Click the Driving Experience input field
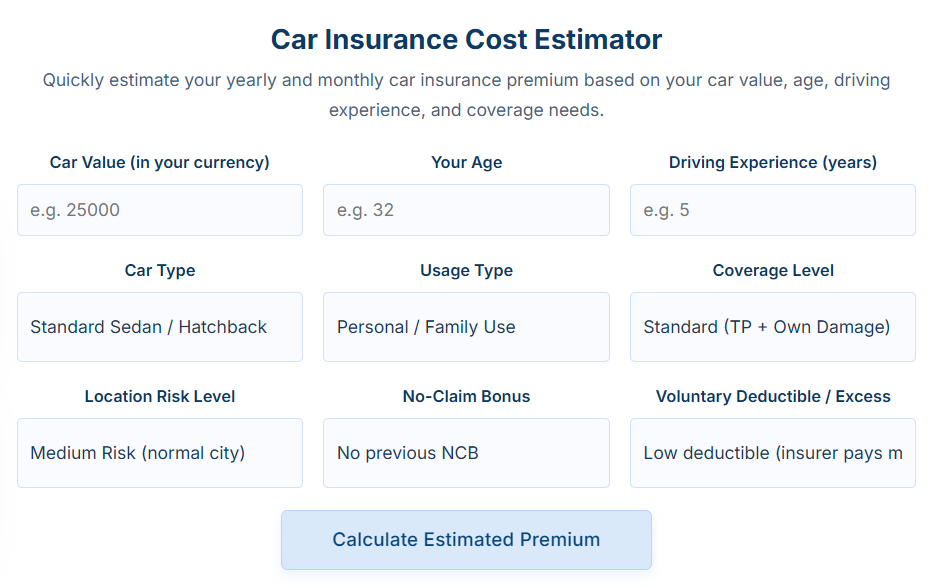 click(772, 210)
